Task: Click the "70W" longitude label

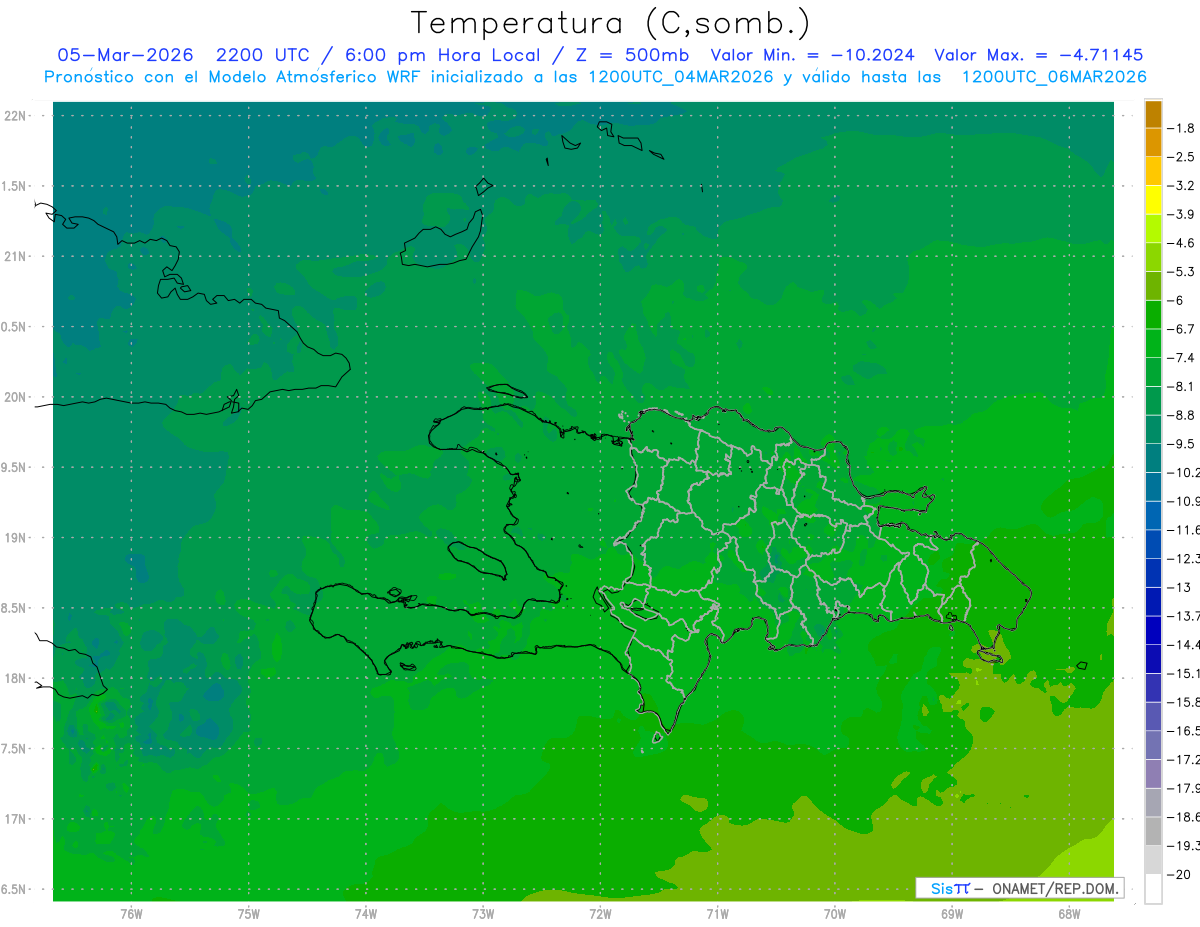Action: point(835,913)
